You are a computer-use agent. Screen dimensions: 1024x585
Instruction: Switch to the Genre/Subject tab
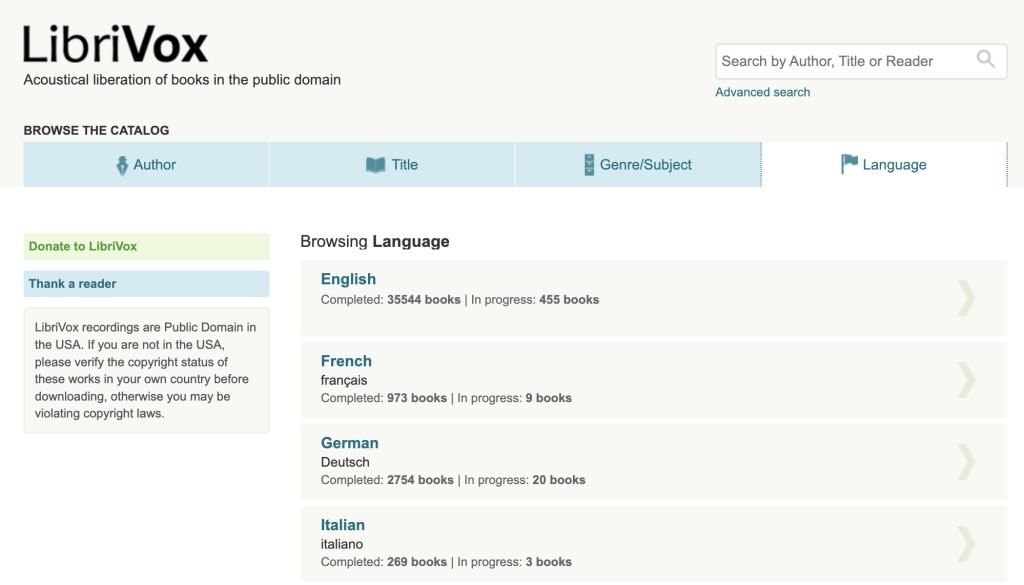click(638, 165)
